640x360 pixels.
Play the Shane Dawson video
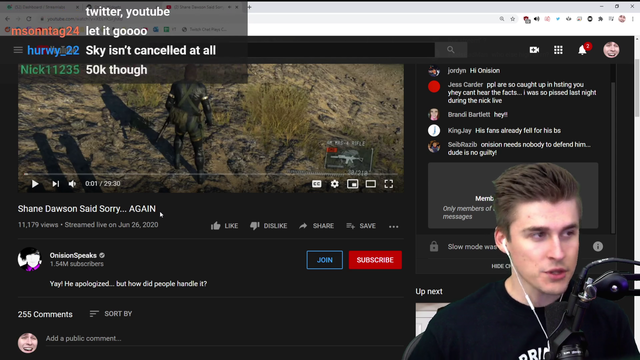pos(35,184)
